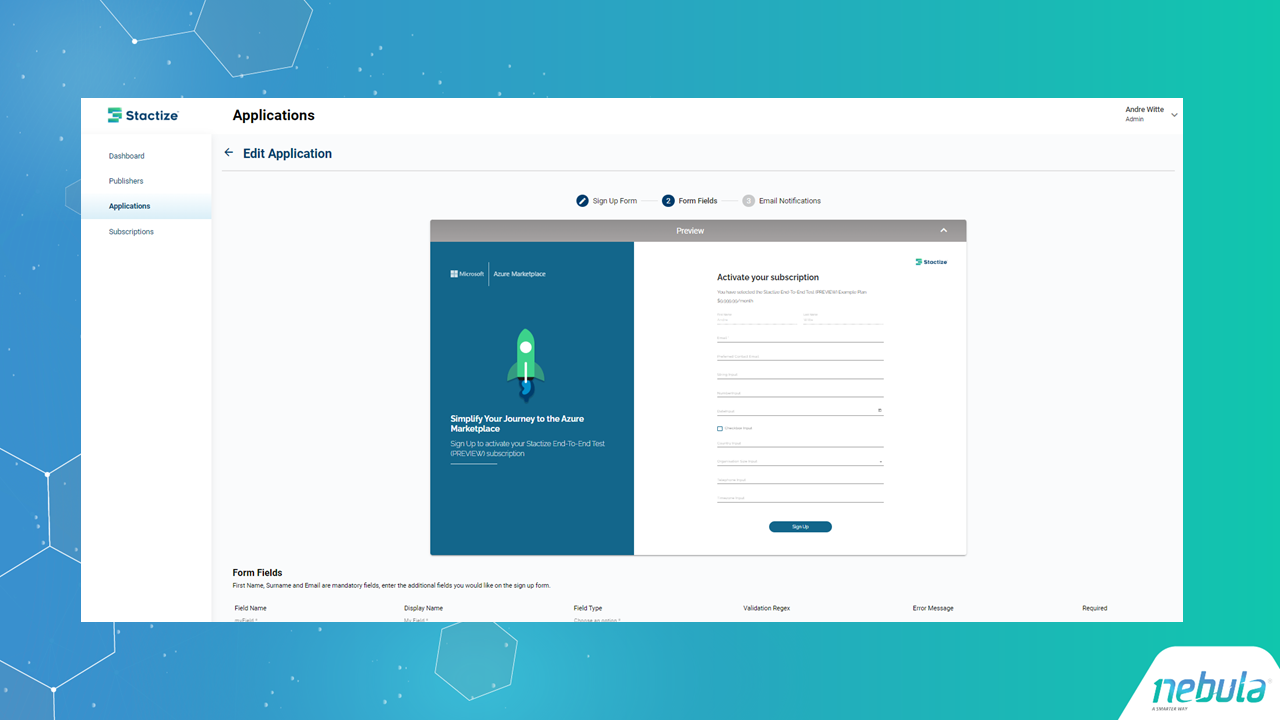
Task: Click the Form Fields section heading
Action: pos(257,573)
